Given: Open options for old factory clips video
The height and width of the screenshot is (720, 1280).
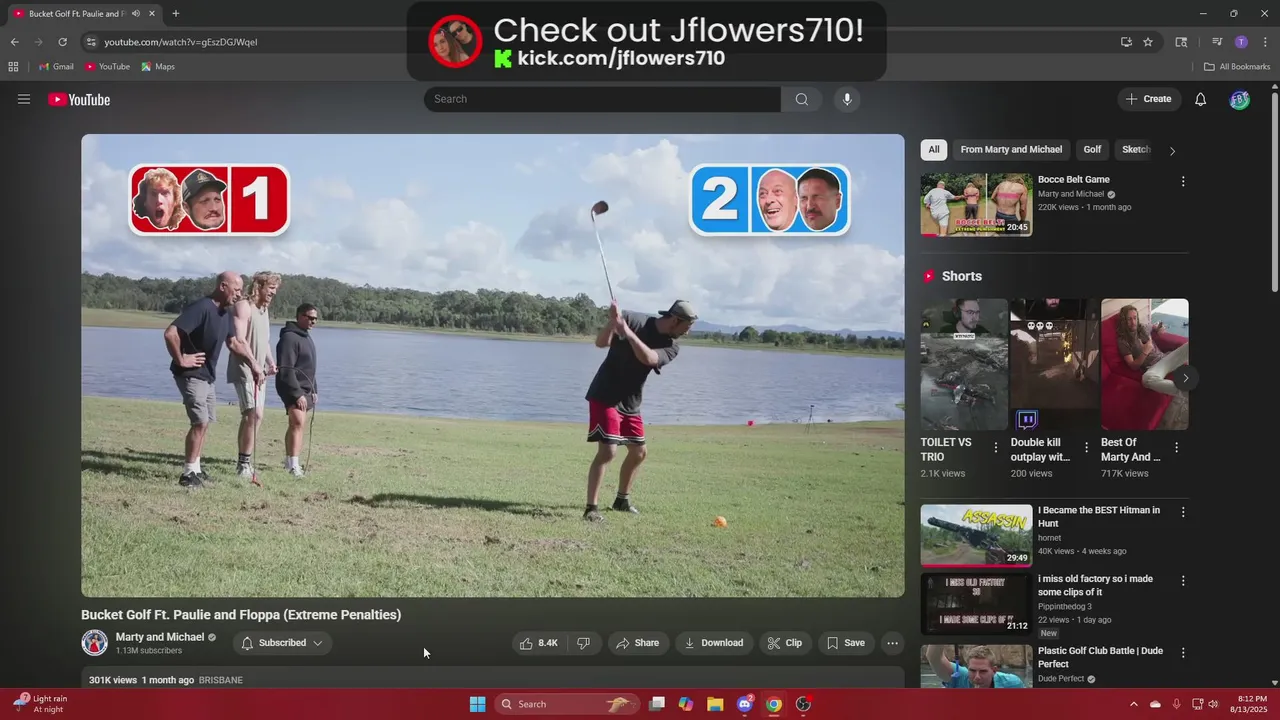Looking at the screenshot, I should (x=1183, y=581).
